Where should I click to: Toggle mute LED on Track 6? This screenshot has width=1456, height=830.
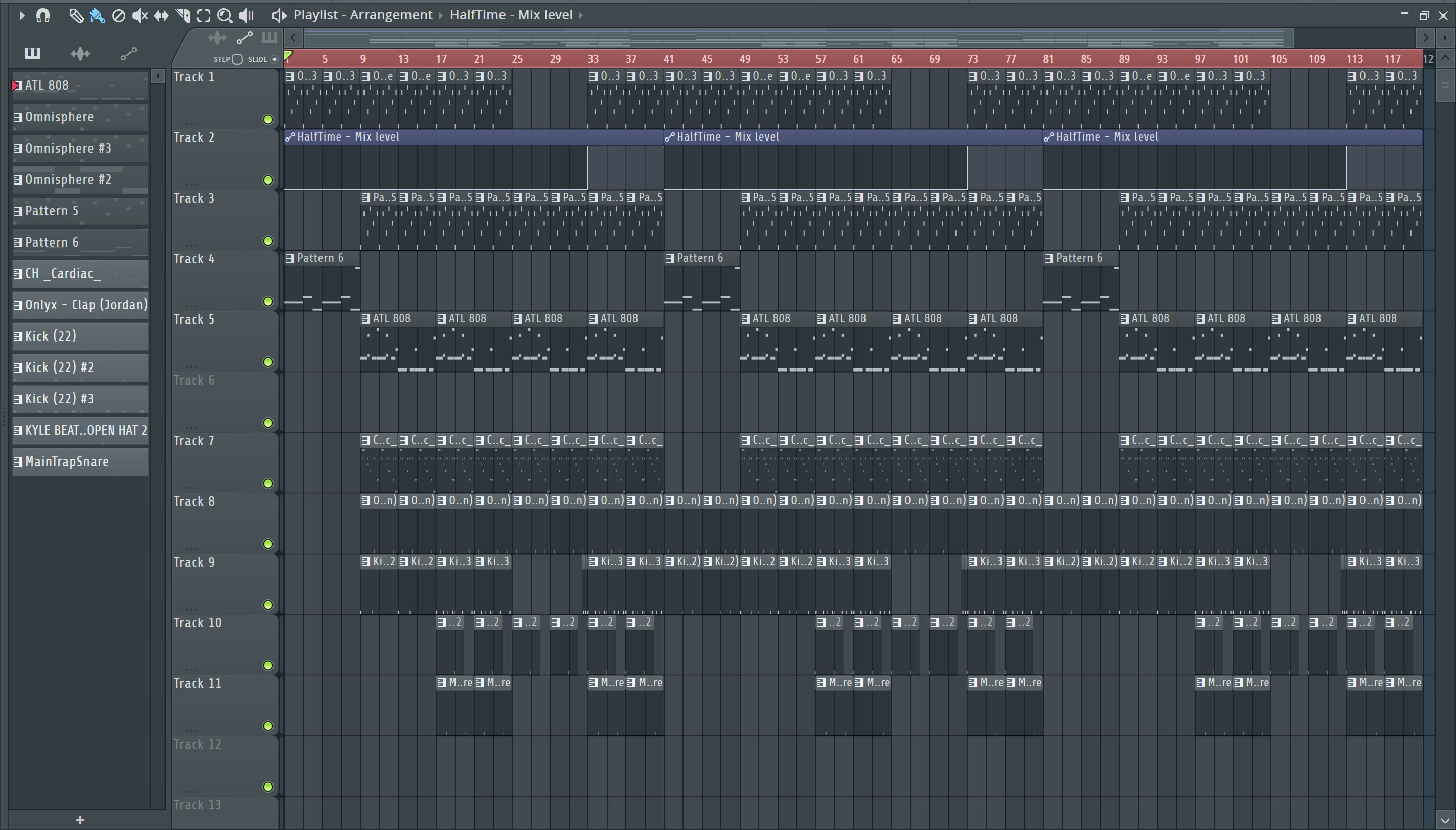tap(268, 423)
